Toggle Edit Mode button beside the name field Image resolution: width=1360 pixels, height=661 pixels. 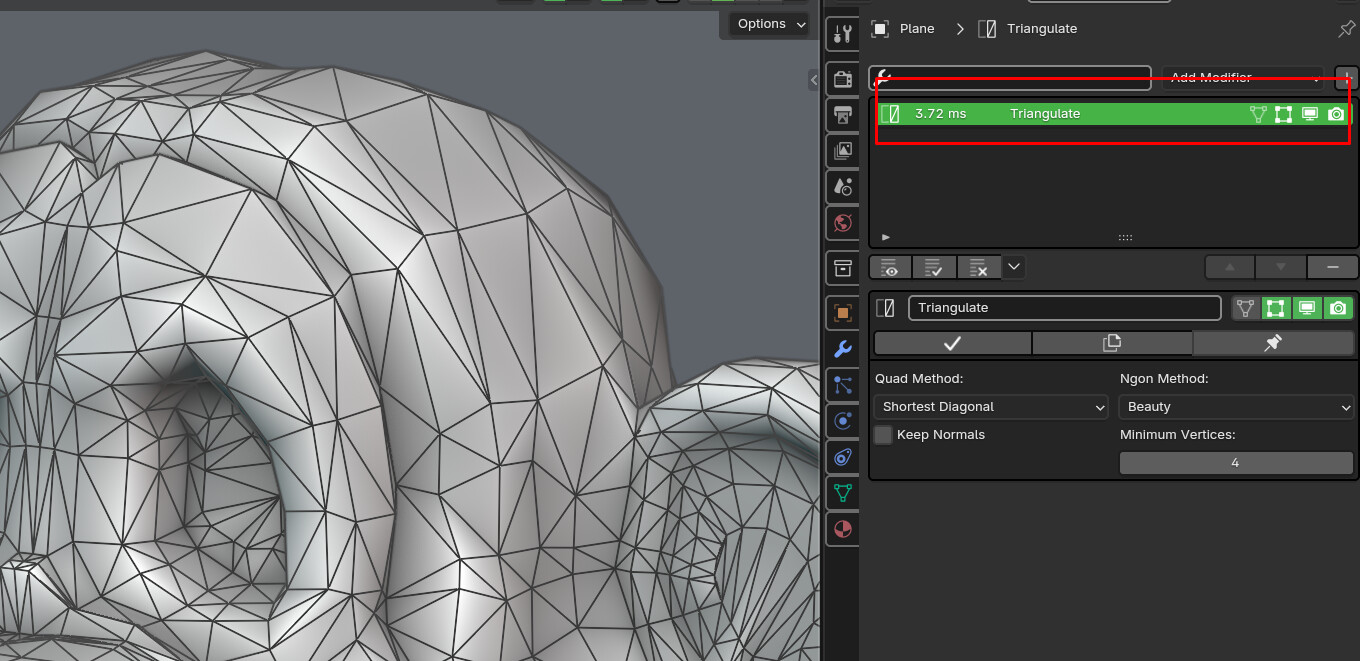1276,308
